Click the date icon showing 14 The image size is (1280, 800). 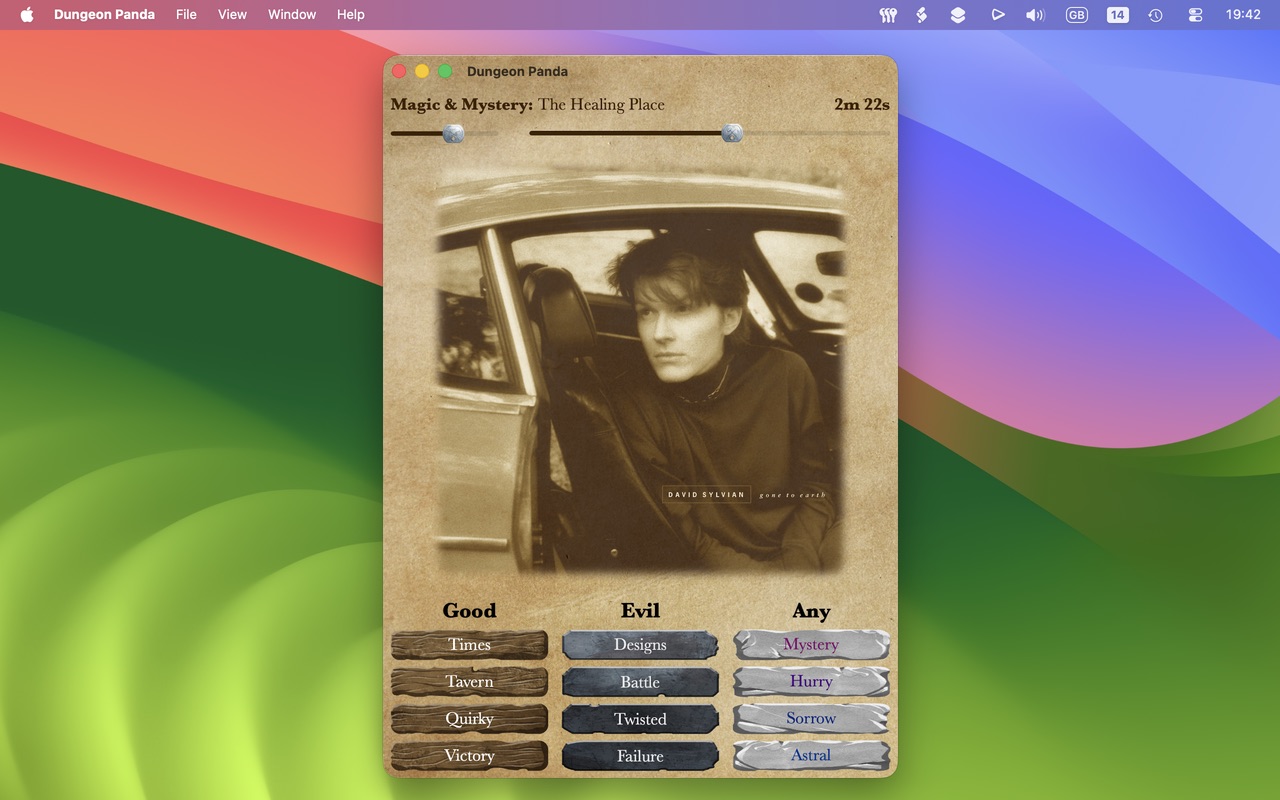click(x=1117, y=15)
